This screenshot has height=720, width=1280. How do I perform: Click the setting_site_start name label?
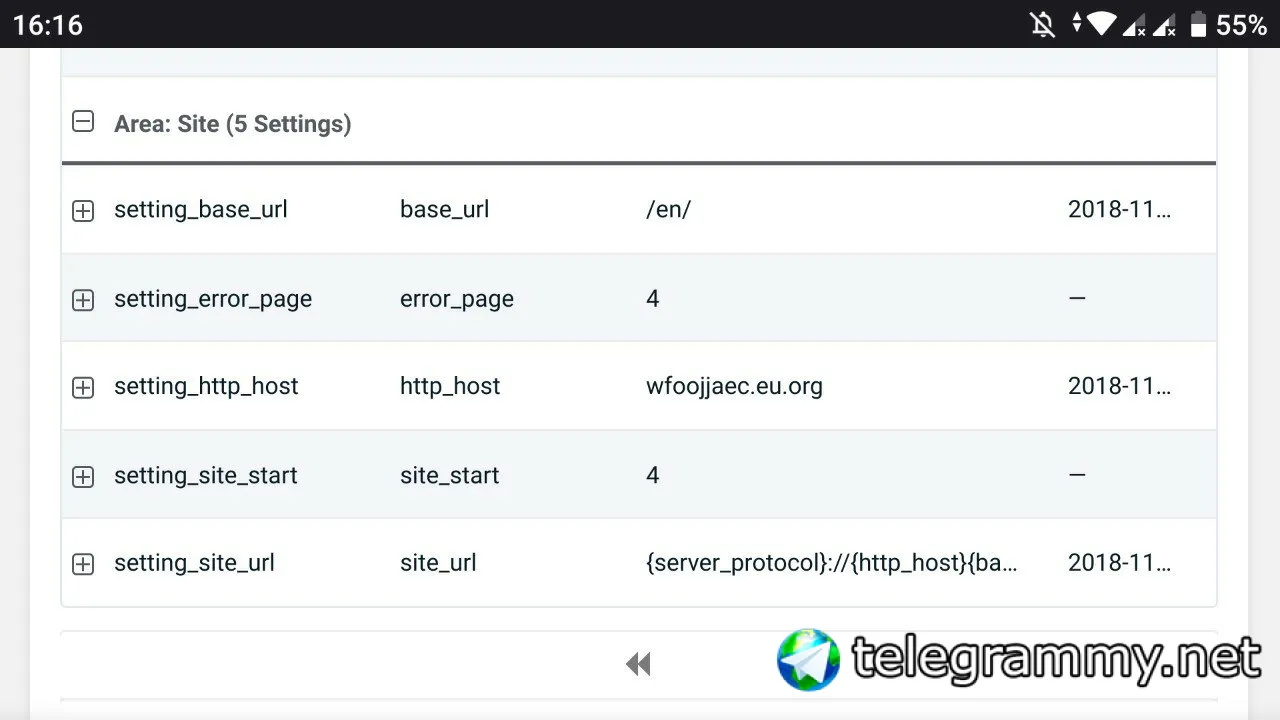206,475
